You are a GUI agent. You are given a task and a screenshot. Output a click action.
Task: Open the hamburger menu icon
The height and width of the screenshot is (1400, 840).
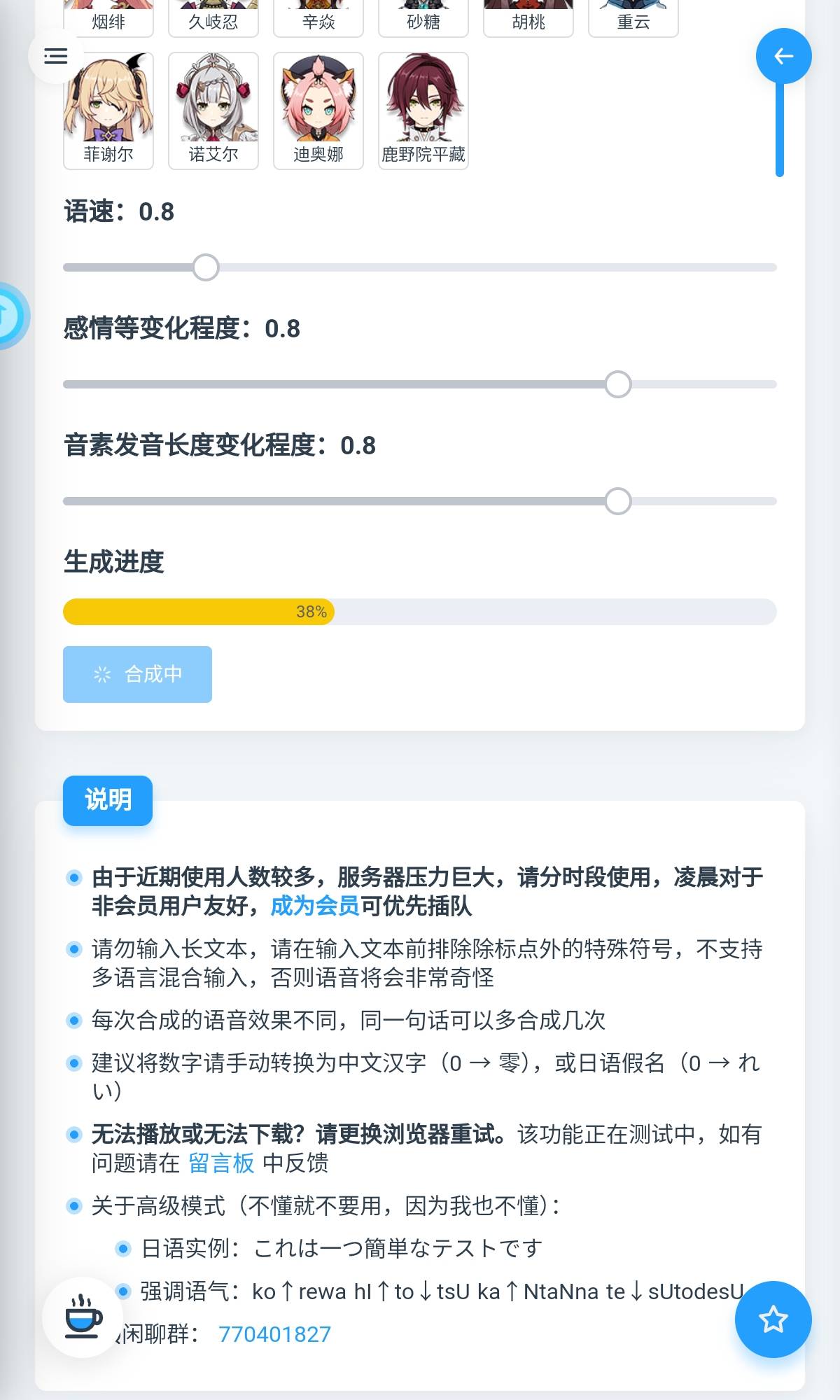click(x=56, y=56)
